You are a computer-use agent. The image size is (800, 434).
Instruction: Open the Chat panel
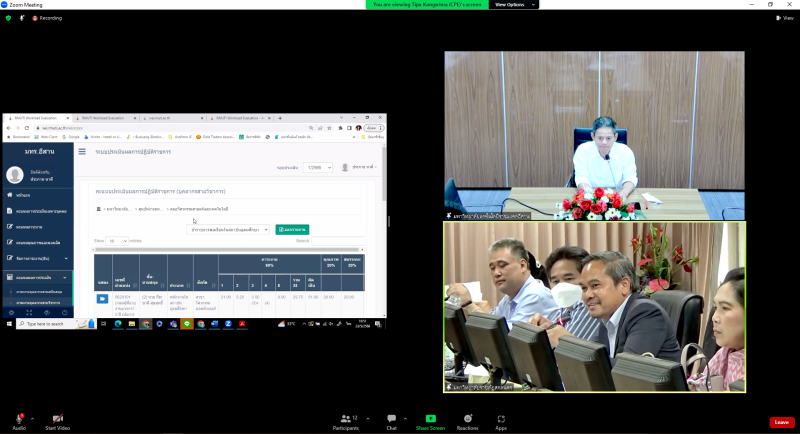(391, 420)
